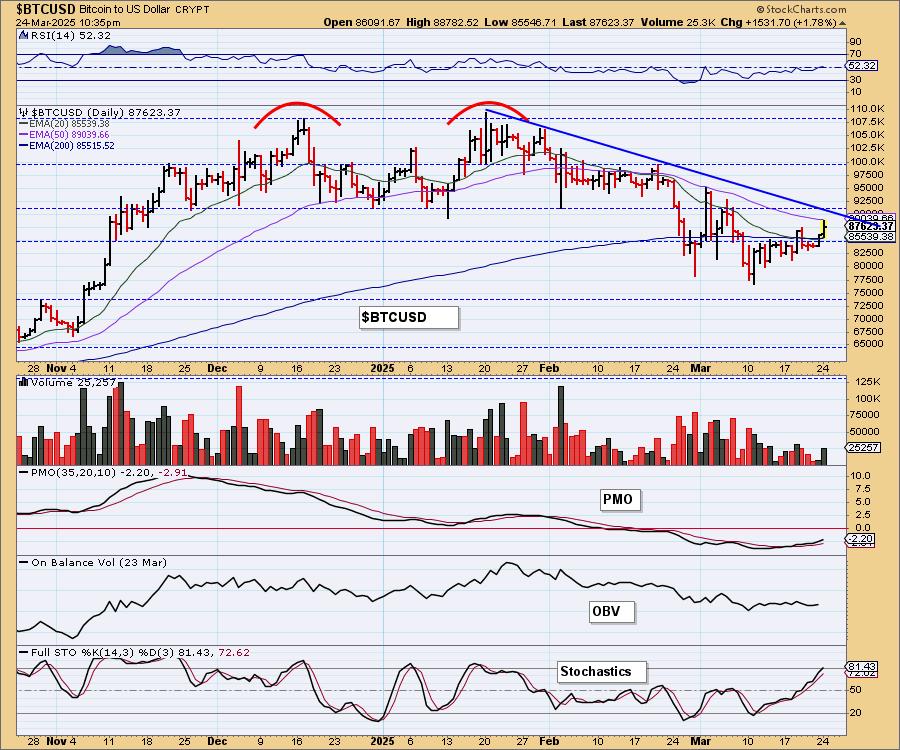Click the $BTCUSD annotation box in price panel
Viewport: 900px width, 750px height.
409,317
